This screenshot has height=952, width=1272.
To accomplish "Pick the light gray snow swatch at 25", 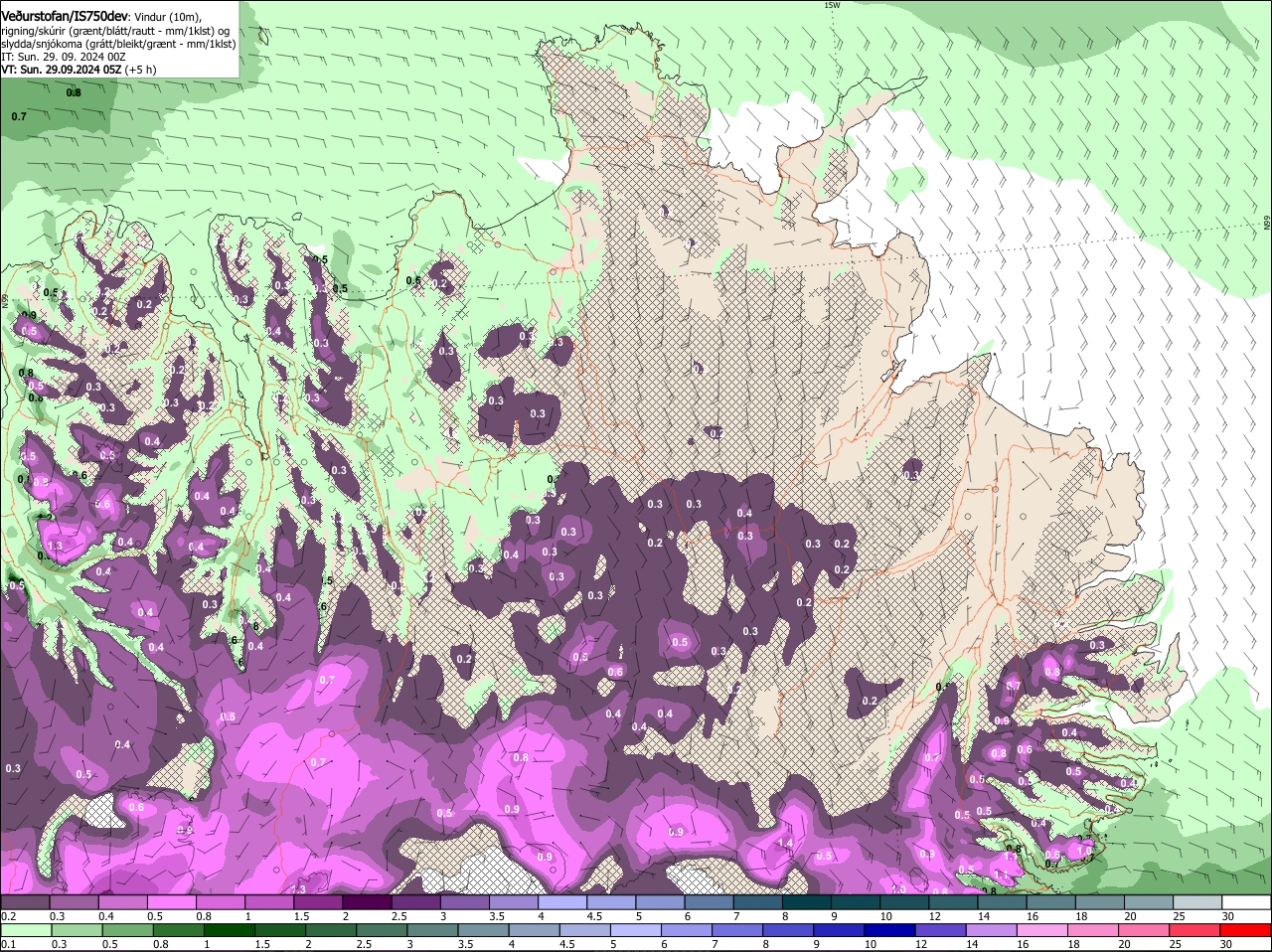I will click(1195, 902).
